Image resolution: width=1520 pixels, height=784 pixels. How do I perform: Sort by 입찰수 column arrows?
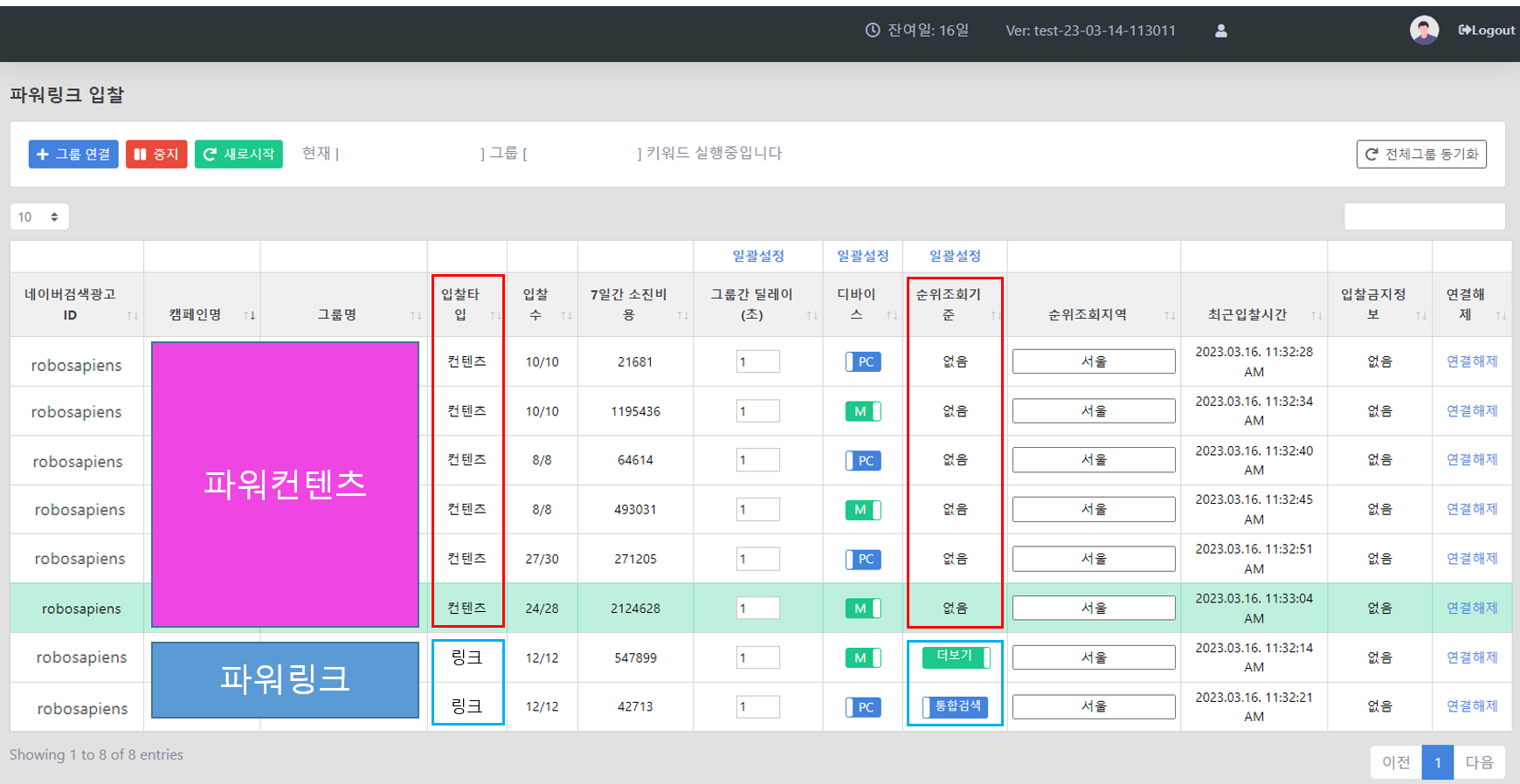click(566, 315)
